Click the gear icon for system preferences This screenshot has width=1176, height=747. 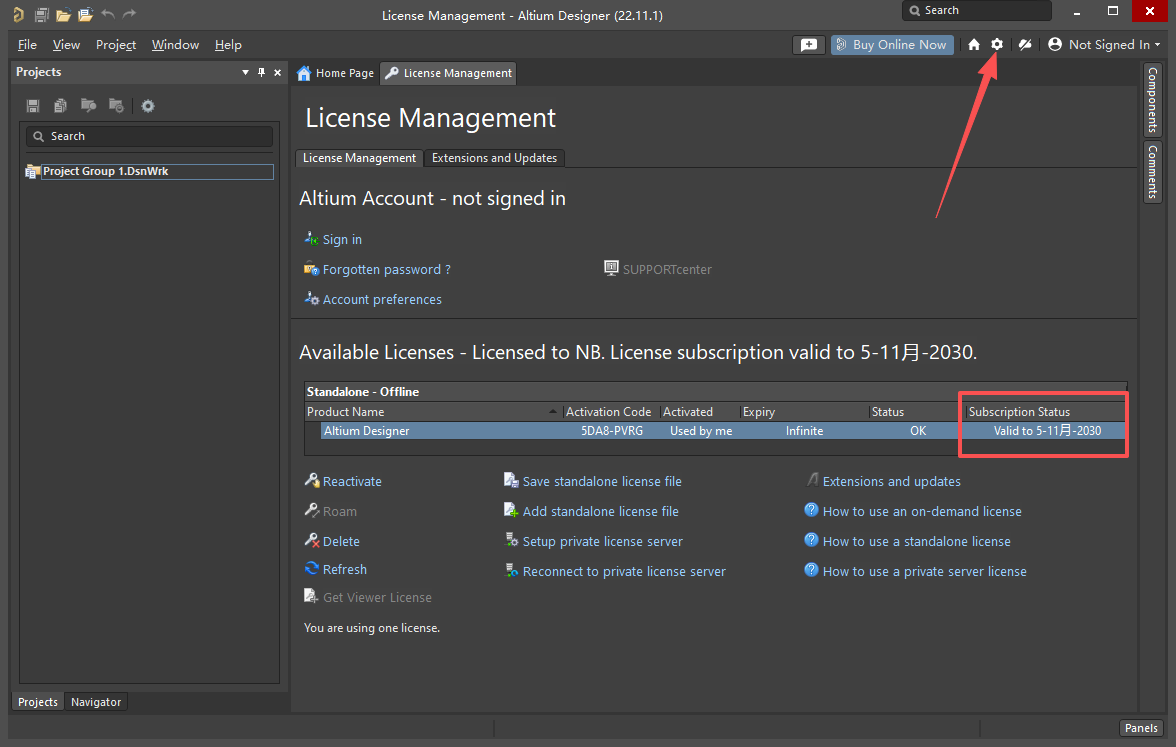click(x=997, y=44)
